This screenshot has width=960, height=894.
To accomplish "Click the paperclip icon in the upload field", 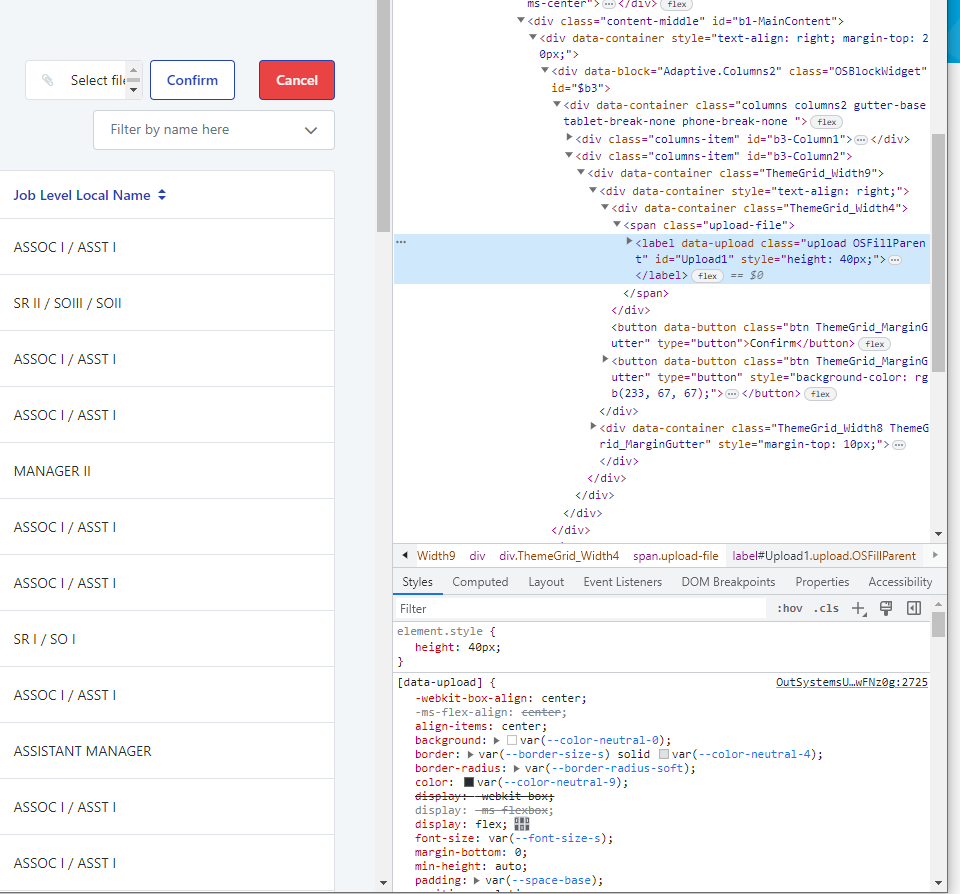I will tap(47, 80).
